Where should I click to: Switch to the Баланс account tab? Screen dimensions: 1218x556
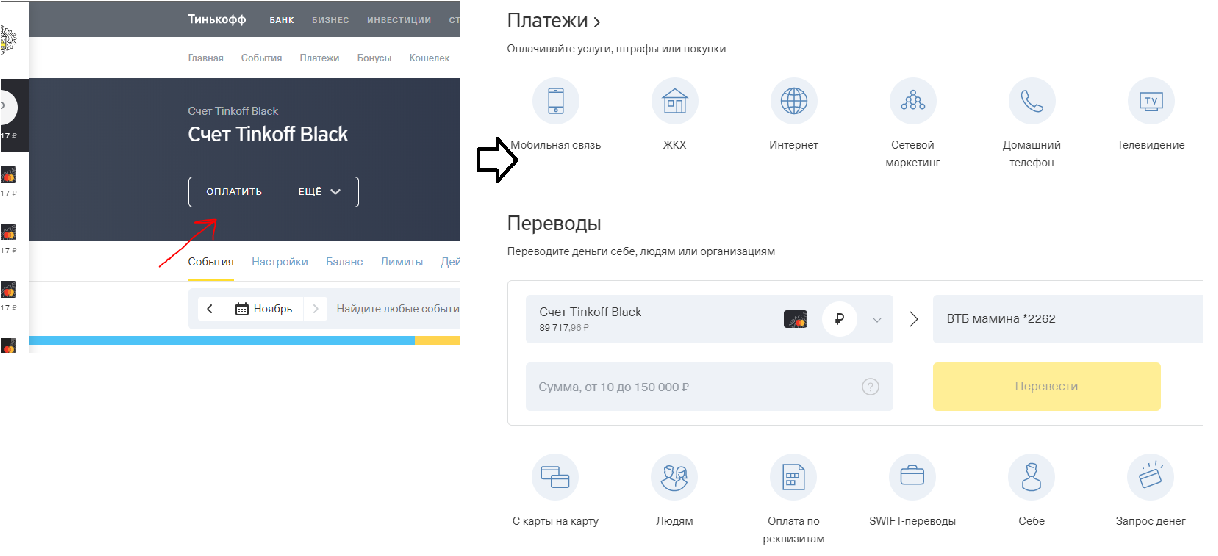point(345,262)
